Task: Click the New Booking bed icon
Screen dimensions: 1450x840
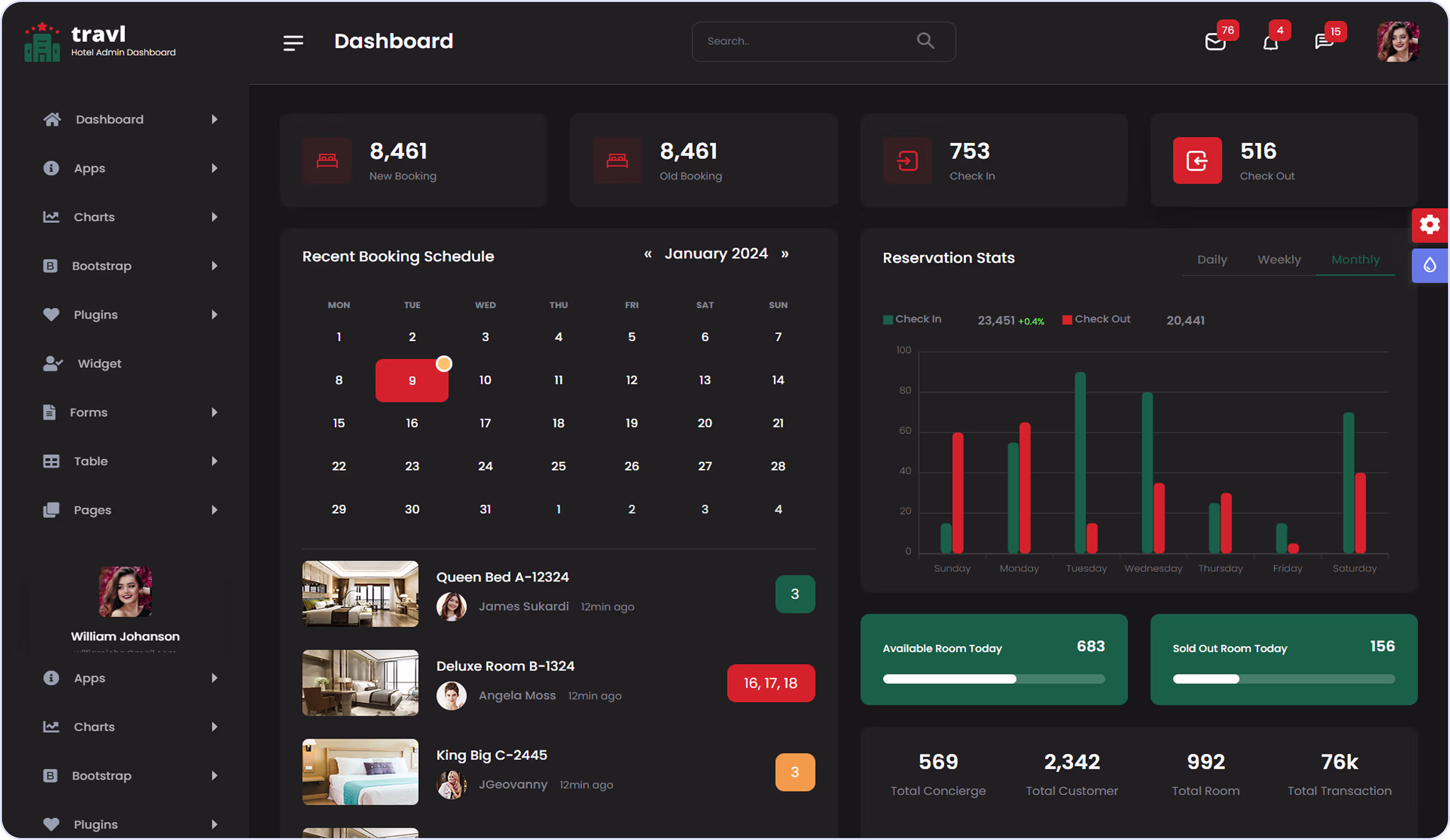Action: 327,161
